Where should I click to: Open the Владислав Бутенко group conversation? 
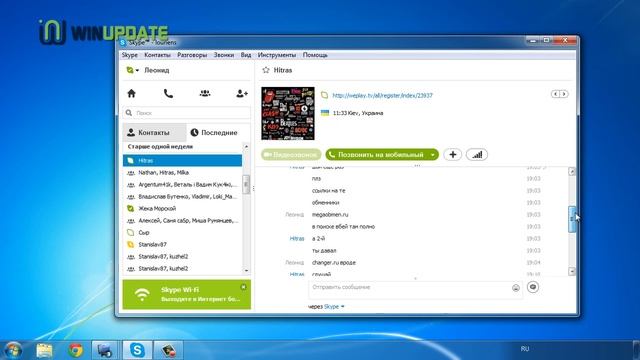point(182,197)
